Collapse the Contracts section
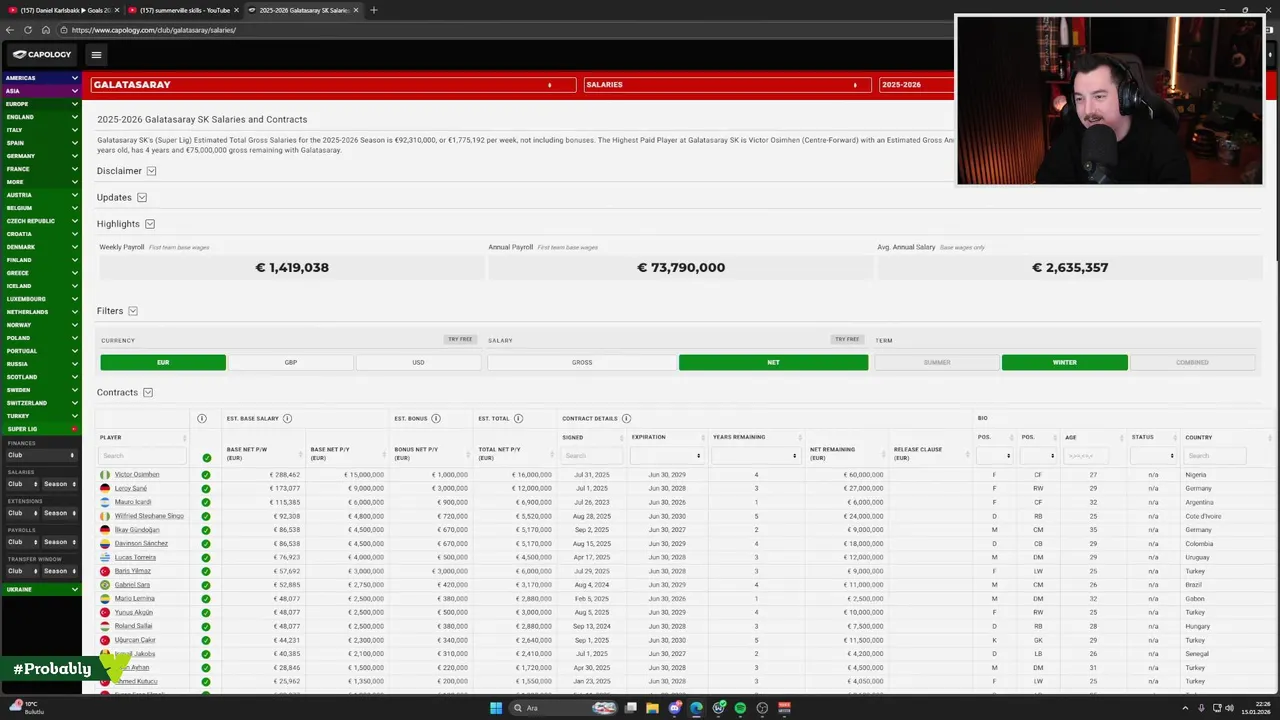The width and height of the screenshot is (1280, 720). coord(147,393)
